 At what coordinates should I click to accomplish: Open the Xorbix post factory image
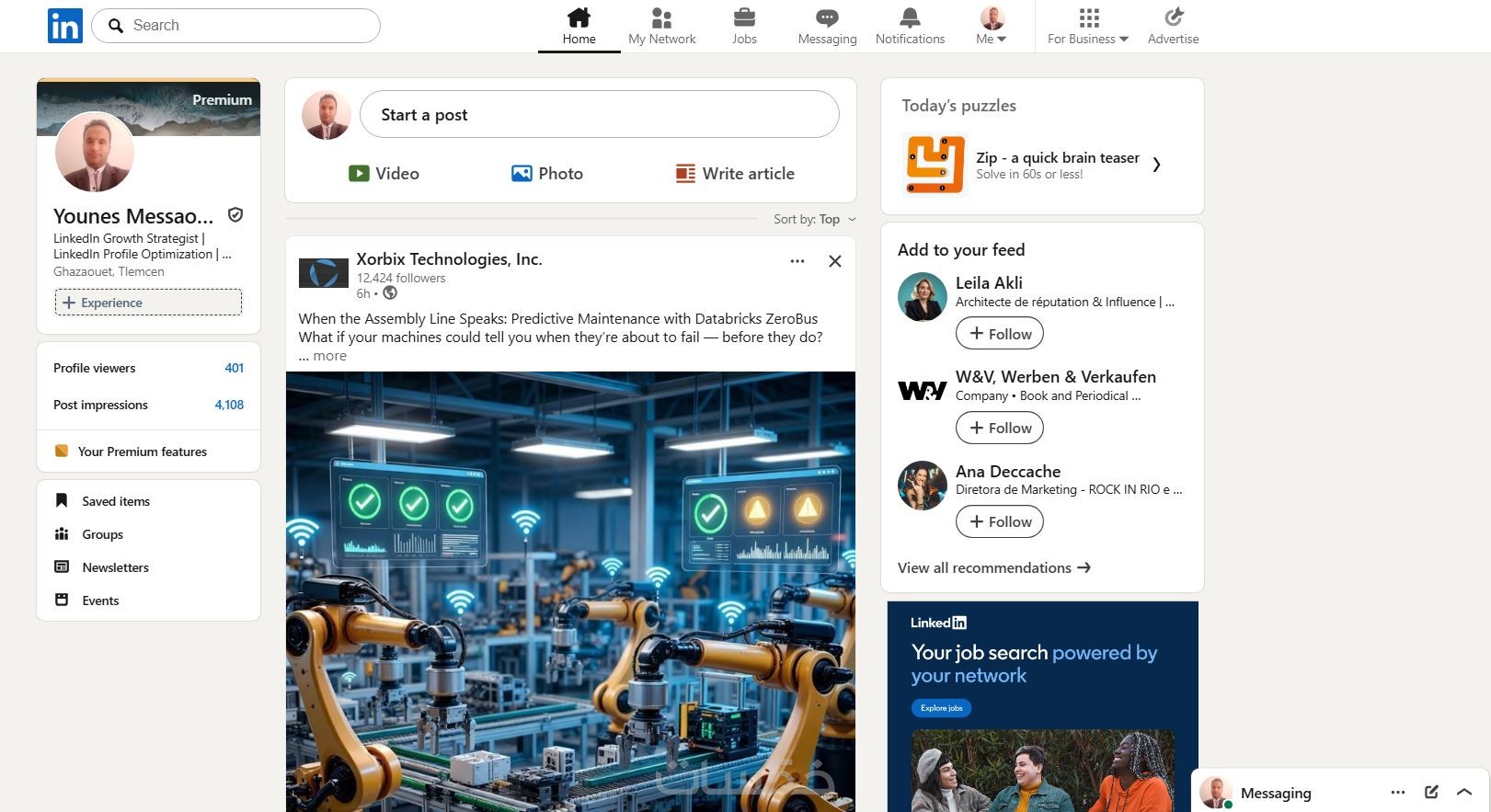570,591
